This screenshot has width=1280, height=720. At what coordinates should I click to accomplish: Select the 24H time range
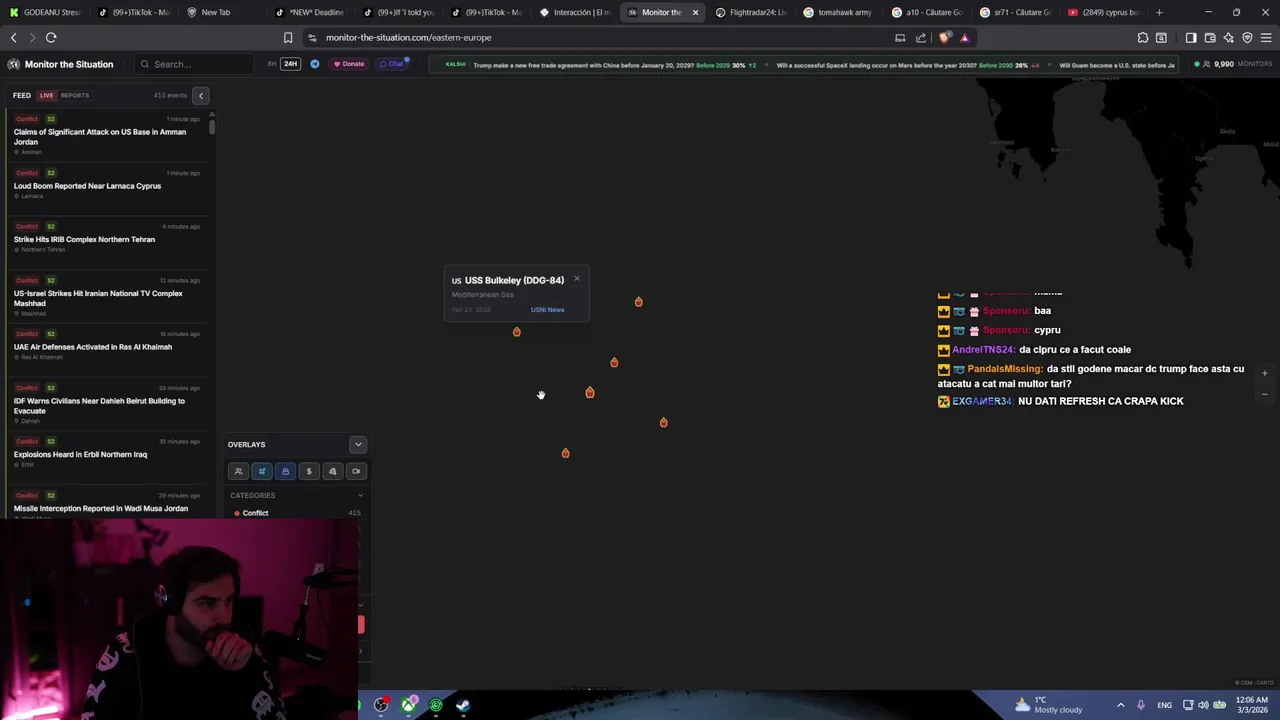coord(290,64)
